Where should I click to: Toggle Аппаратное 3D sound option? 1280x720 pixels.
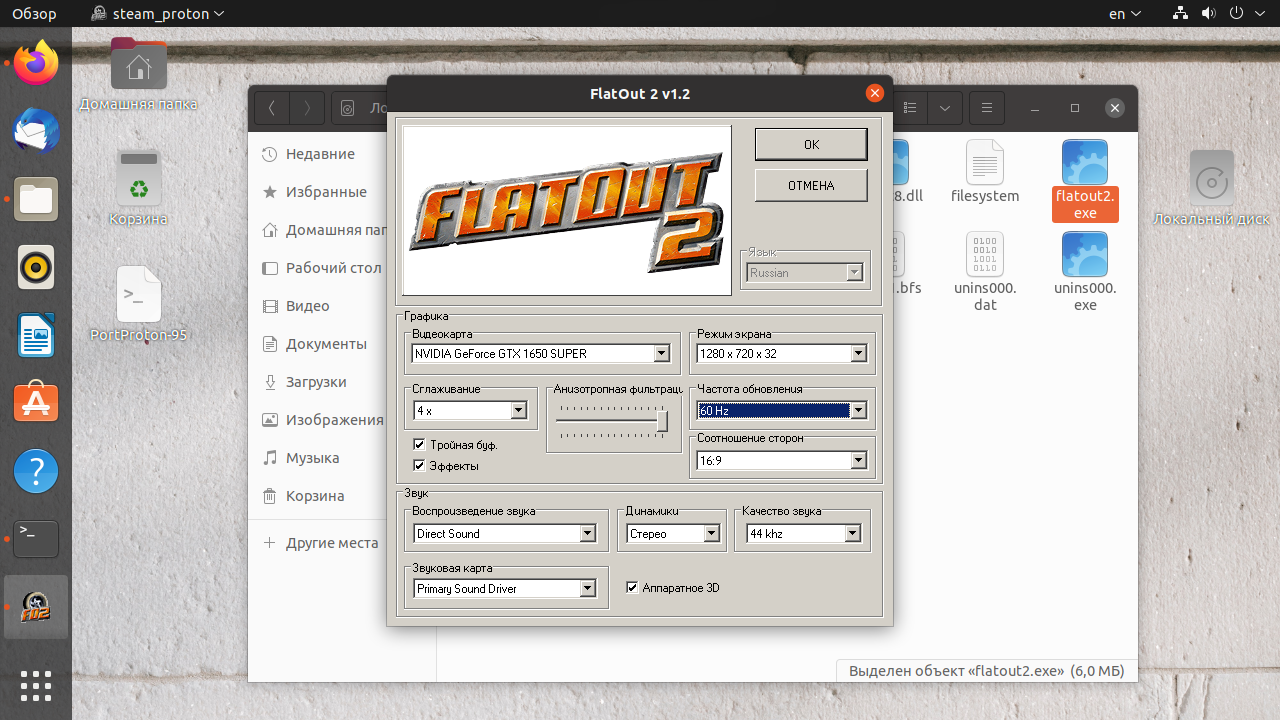(x=632, y=587)
